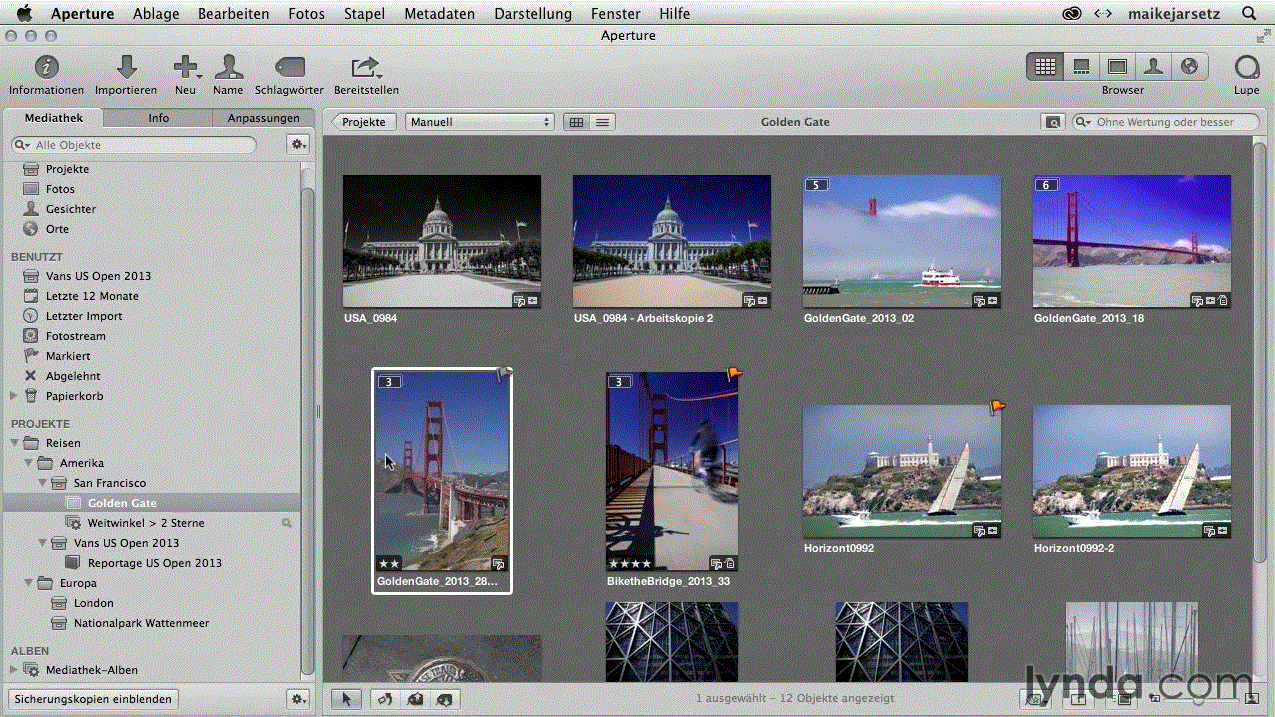
Task: Open the Metadaten menu
Action: [x=439, y=13]
